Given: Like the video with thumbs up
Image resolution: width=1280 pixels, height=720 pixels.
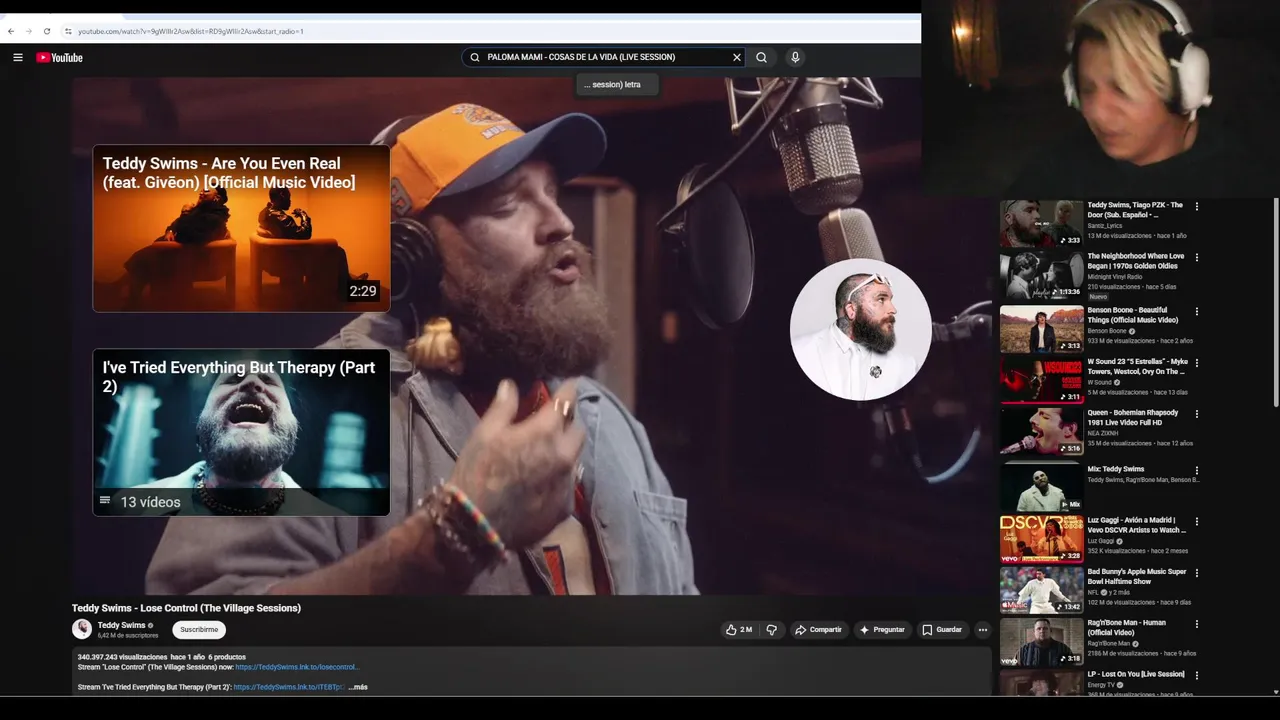Looking at the screenshot, I should tap(739, 630).
